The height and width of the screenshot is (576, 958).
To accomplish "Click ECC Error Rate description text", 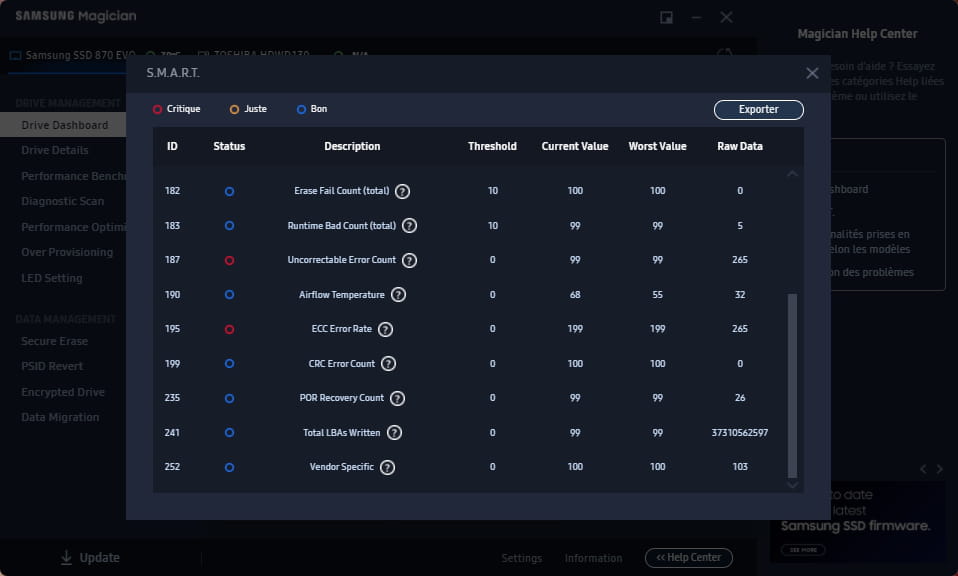I will click(x=342, y=329).
